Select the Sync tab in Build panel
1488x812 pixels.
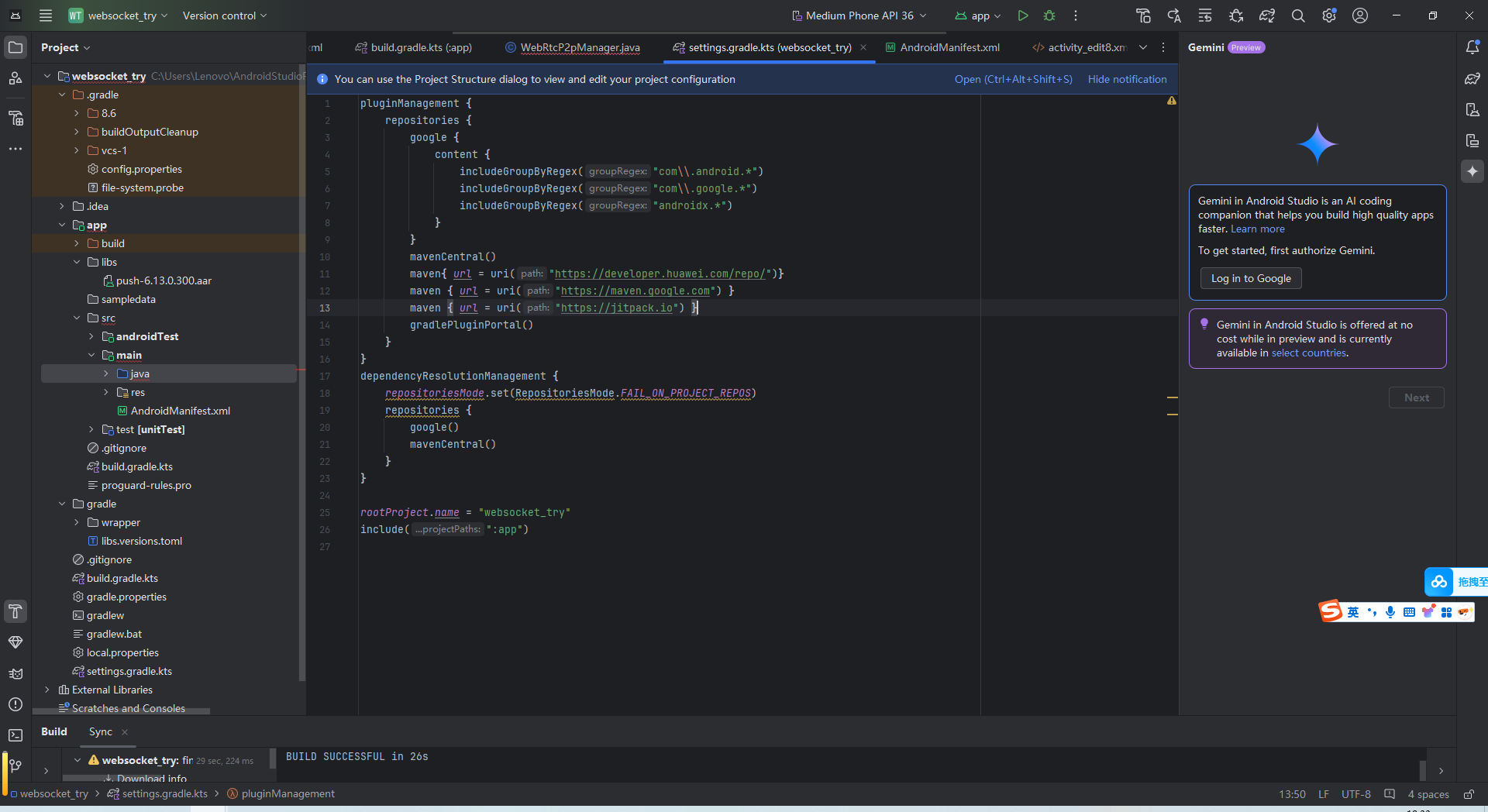point(101,731)
